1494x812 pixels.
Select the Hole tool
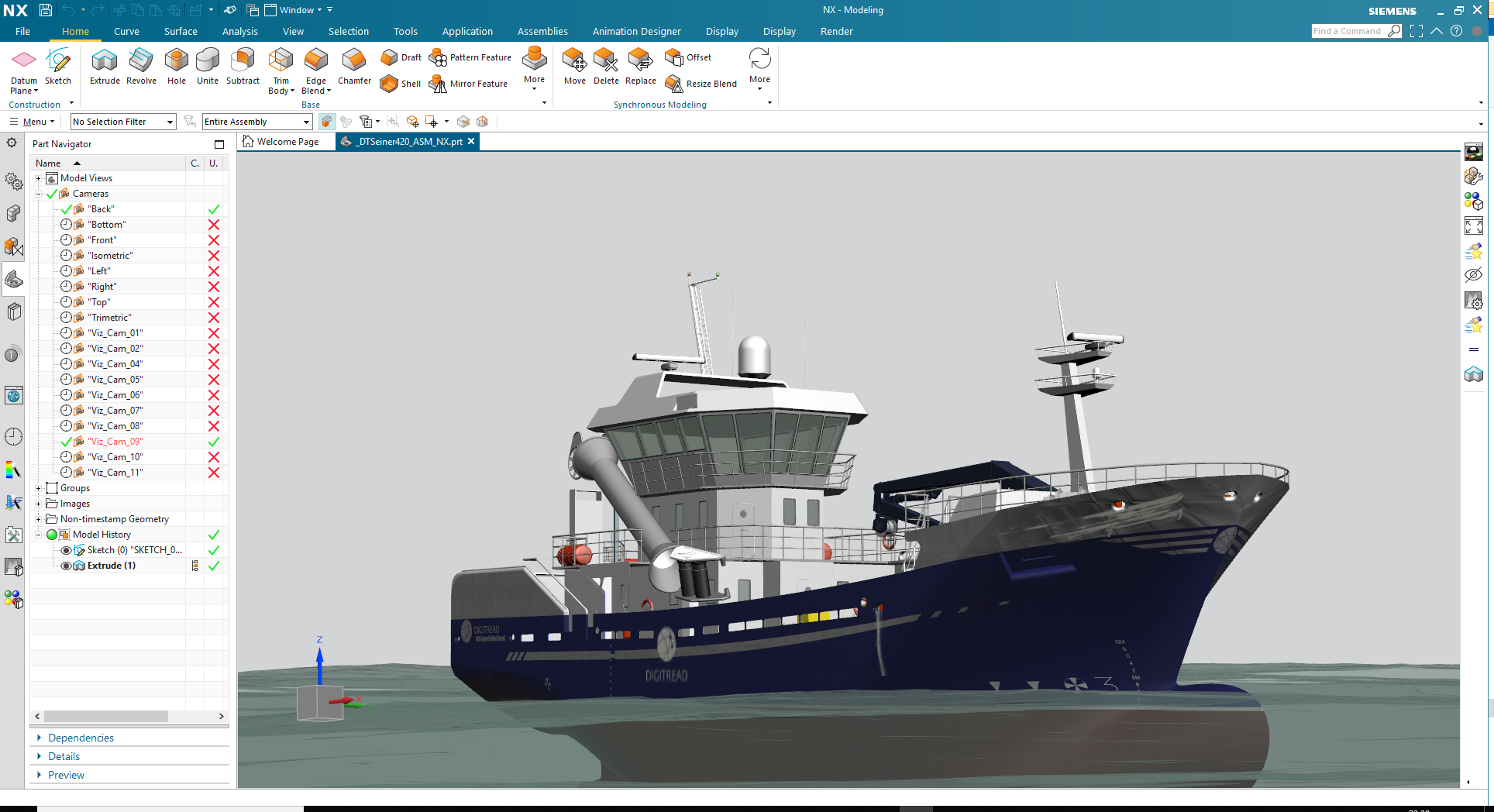pyautogui.click(x=177, y=62)
